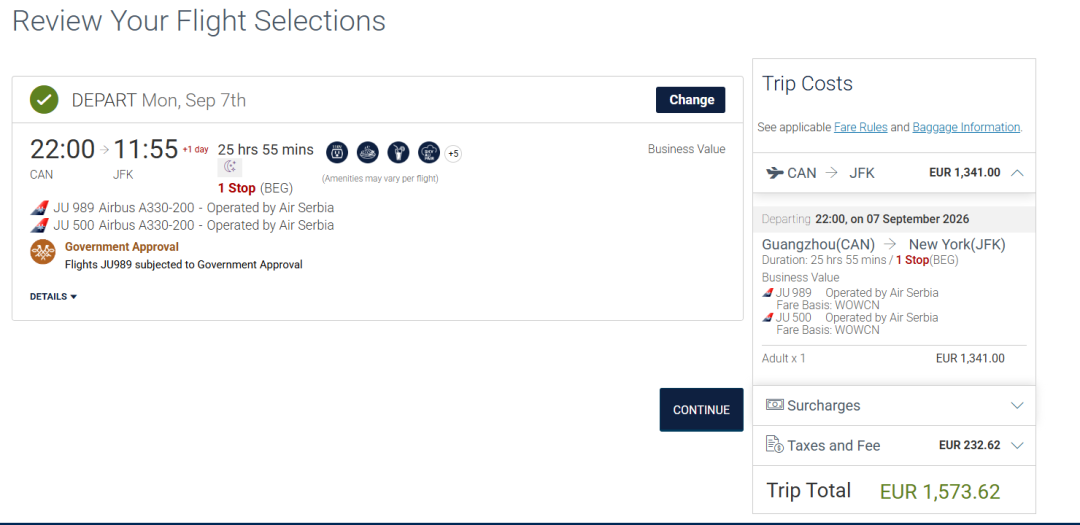The image size is (1080, 525).
Task: Click the meal service amenity icon
Action: 368,152
